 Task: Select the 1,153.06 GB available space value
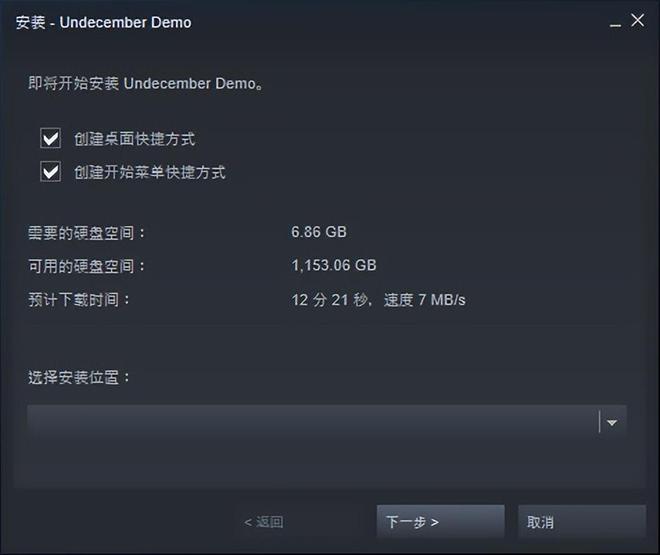[x=334, y=265]
